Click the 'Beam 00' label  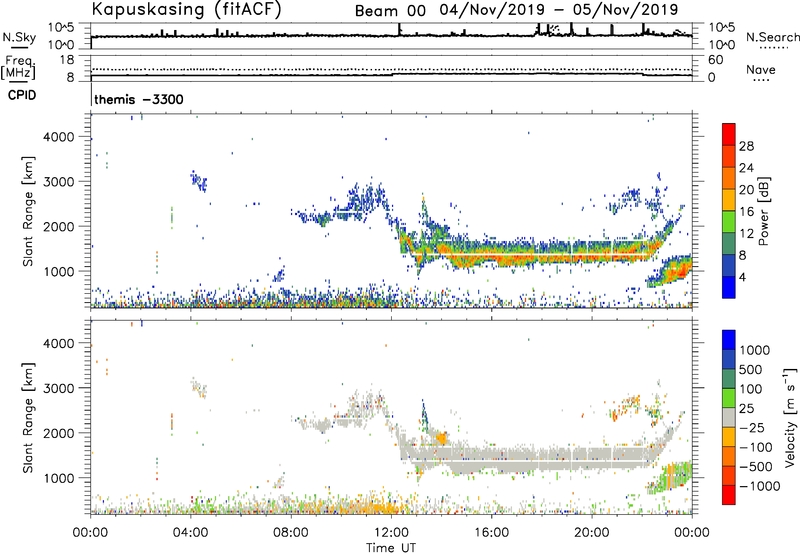[x=390, y=11]
